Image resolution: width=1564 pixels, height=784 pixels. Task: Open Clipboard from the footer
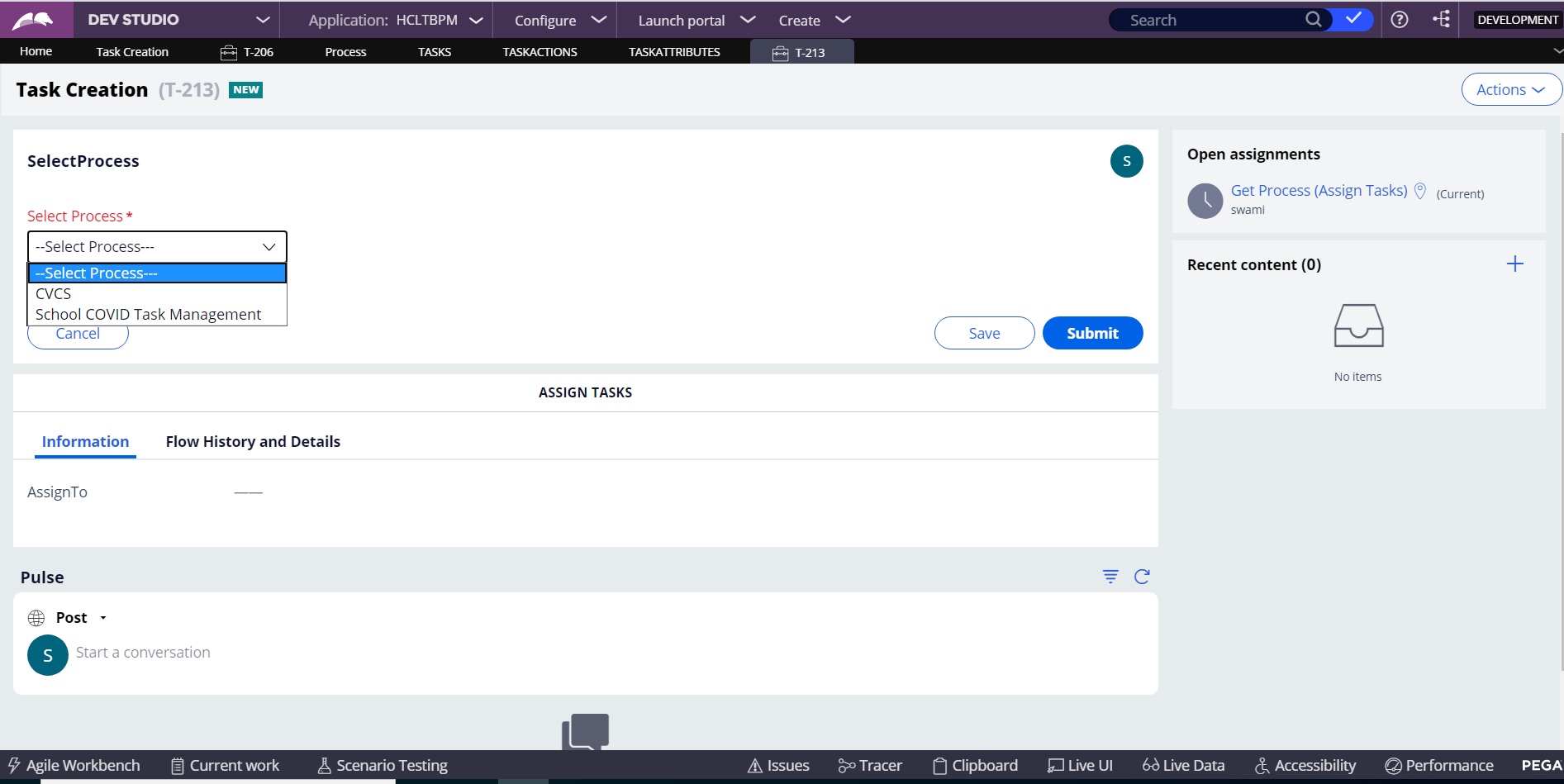[x=975, y=766]
